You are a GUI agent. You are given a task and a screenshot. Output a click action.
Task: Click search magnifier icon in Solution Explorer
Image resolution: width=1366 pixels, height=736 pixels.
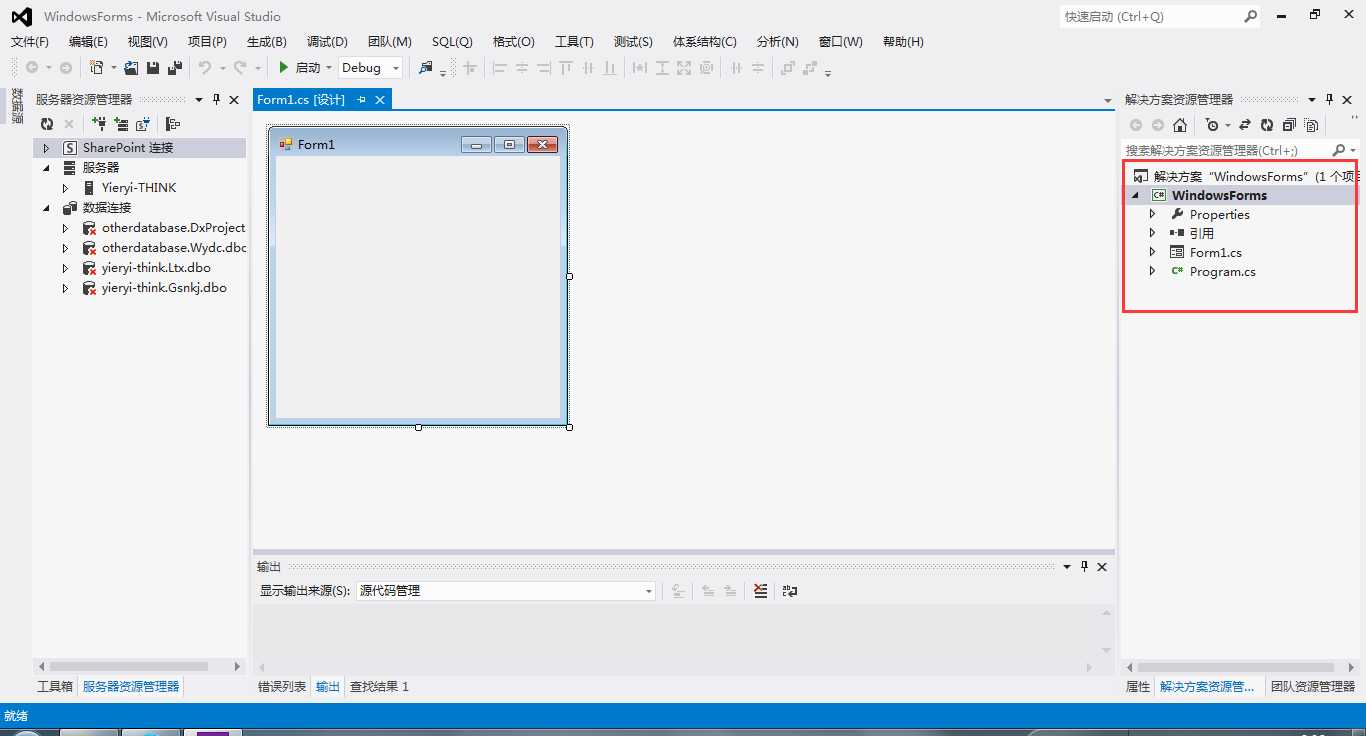[x=1339, y=150]
